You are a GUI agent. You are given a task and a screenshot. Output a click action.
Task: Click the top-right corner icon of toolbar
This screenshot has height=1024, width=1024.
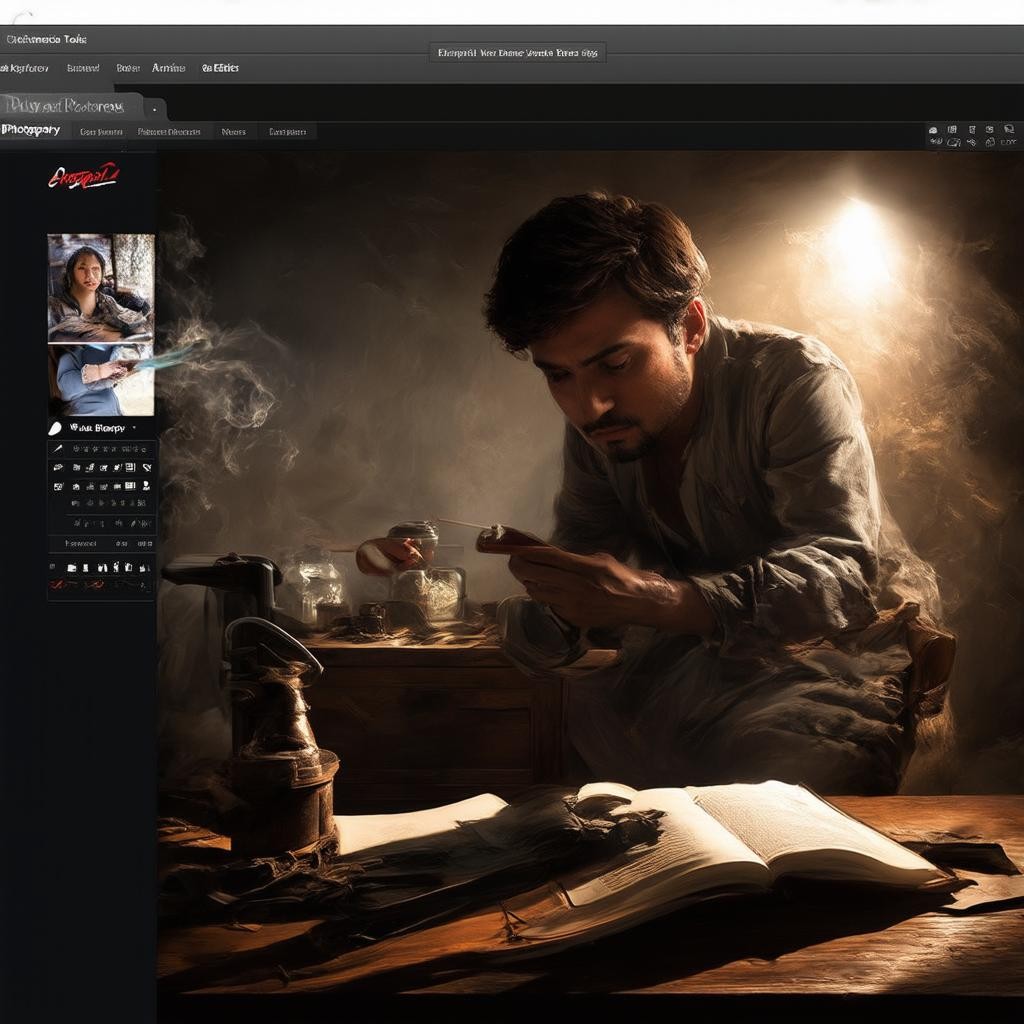(1007, 129)
